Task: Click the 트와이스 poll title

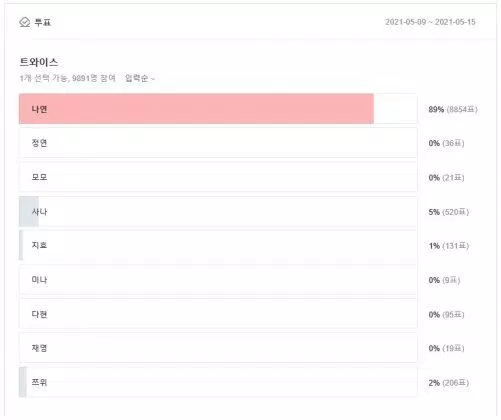Action: click(39, 62)
